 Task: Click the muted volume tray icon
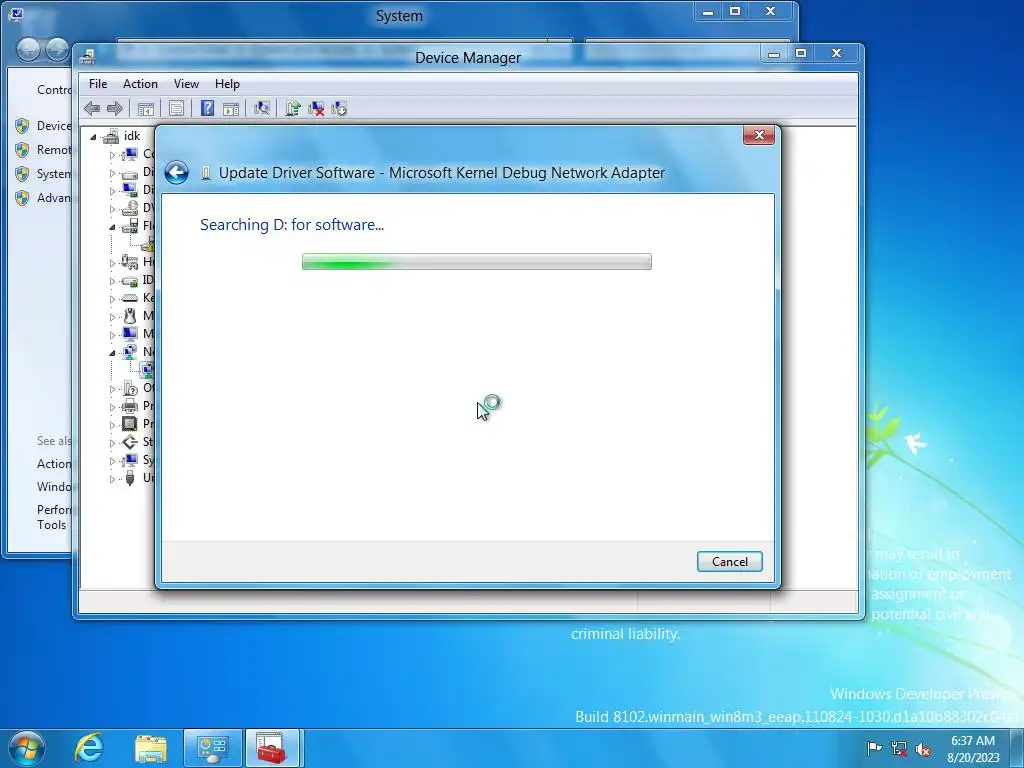923,748
